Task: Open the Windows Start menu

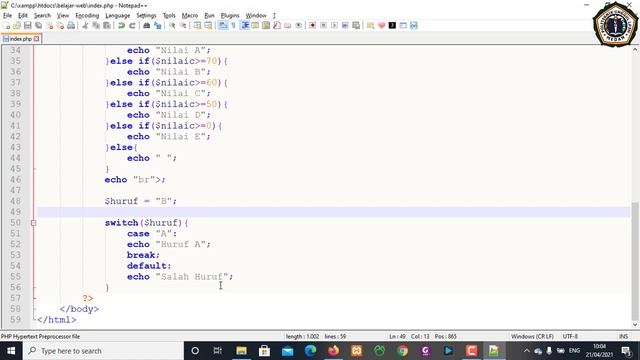Action: 11,351
